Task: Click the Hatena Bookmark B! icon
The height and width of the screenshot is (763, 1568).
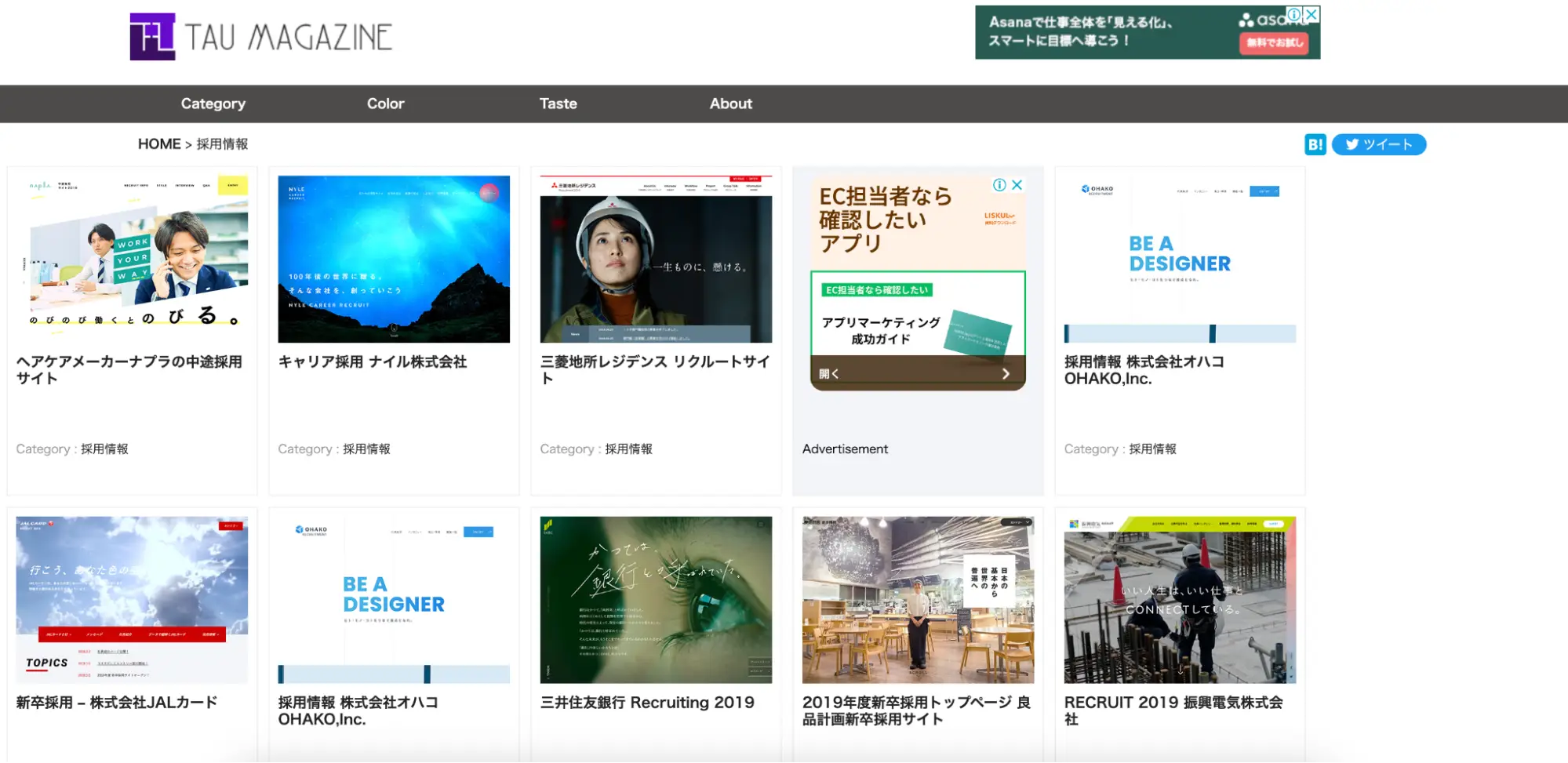Action: tap(1315, 144)
